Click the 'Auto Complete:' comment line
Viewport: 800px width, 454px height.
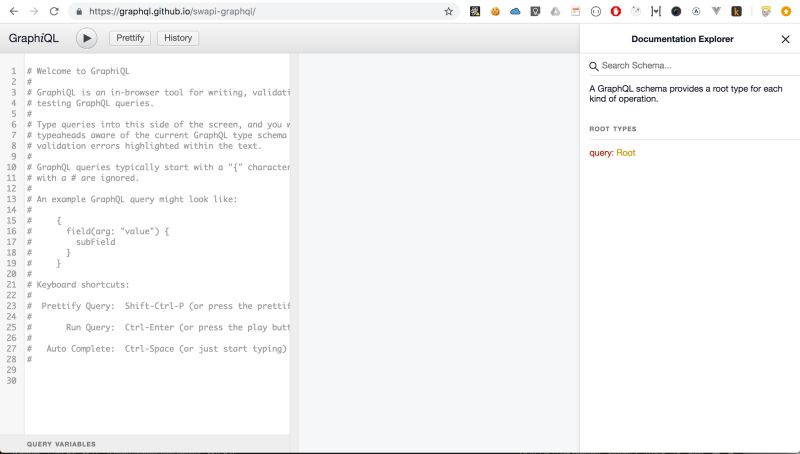coord(157,349)
